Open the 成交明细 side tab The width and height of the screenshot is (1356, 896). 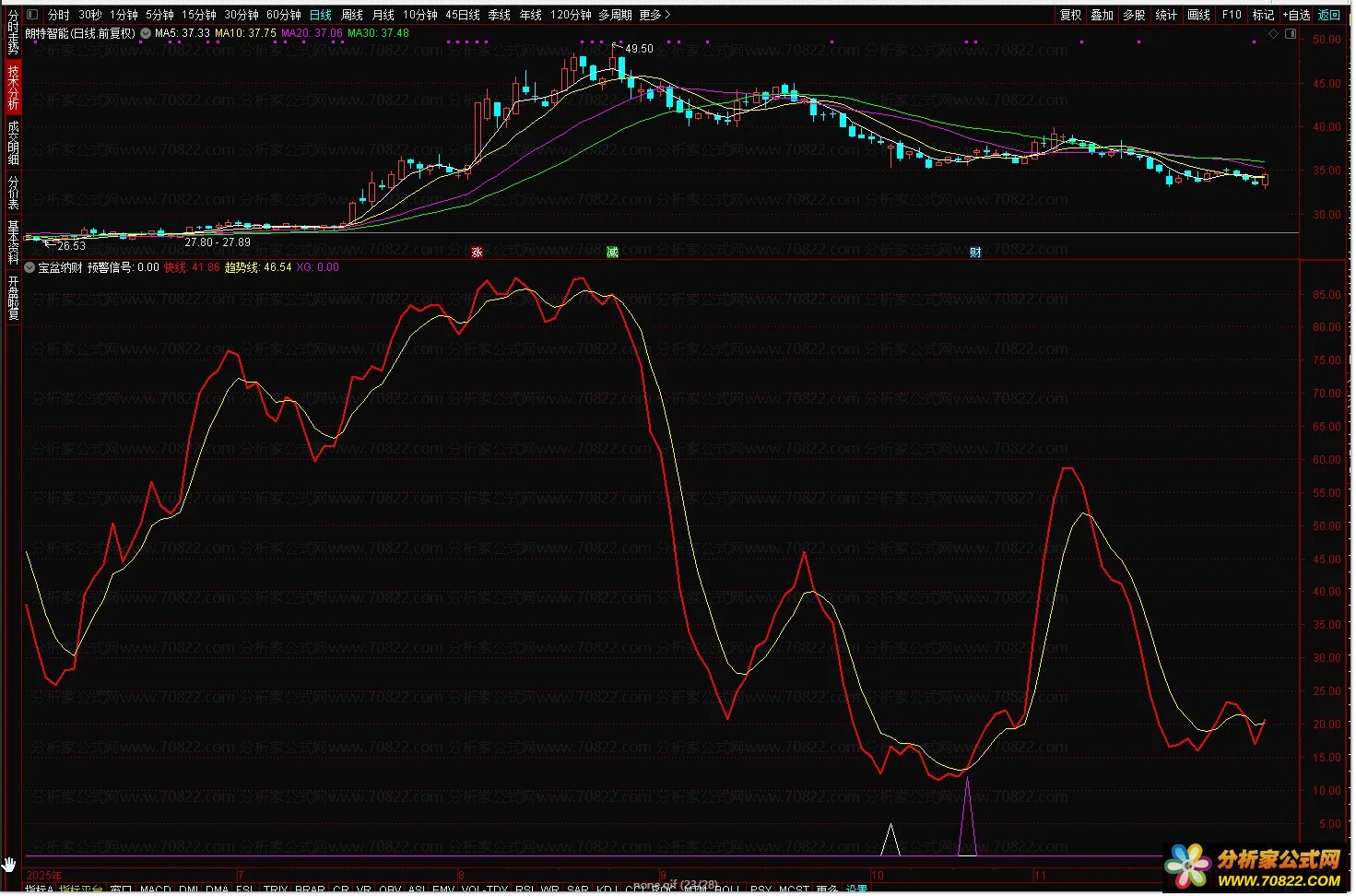pyautogui.click(x=13, y=143)
